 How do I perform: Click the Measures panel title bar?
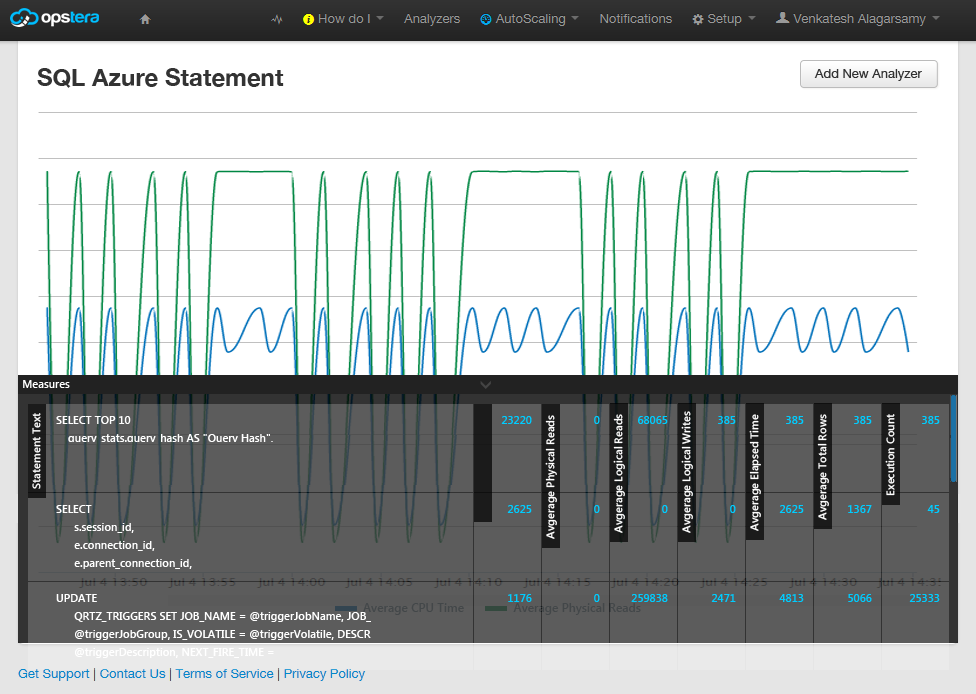coord(487,384)
